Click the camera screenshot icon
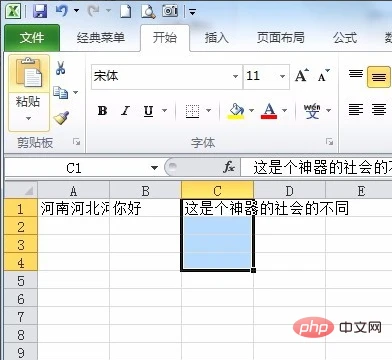The image size is (392, 360). (x=170, y=11)
